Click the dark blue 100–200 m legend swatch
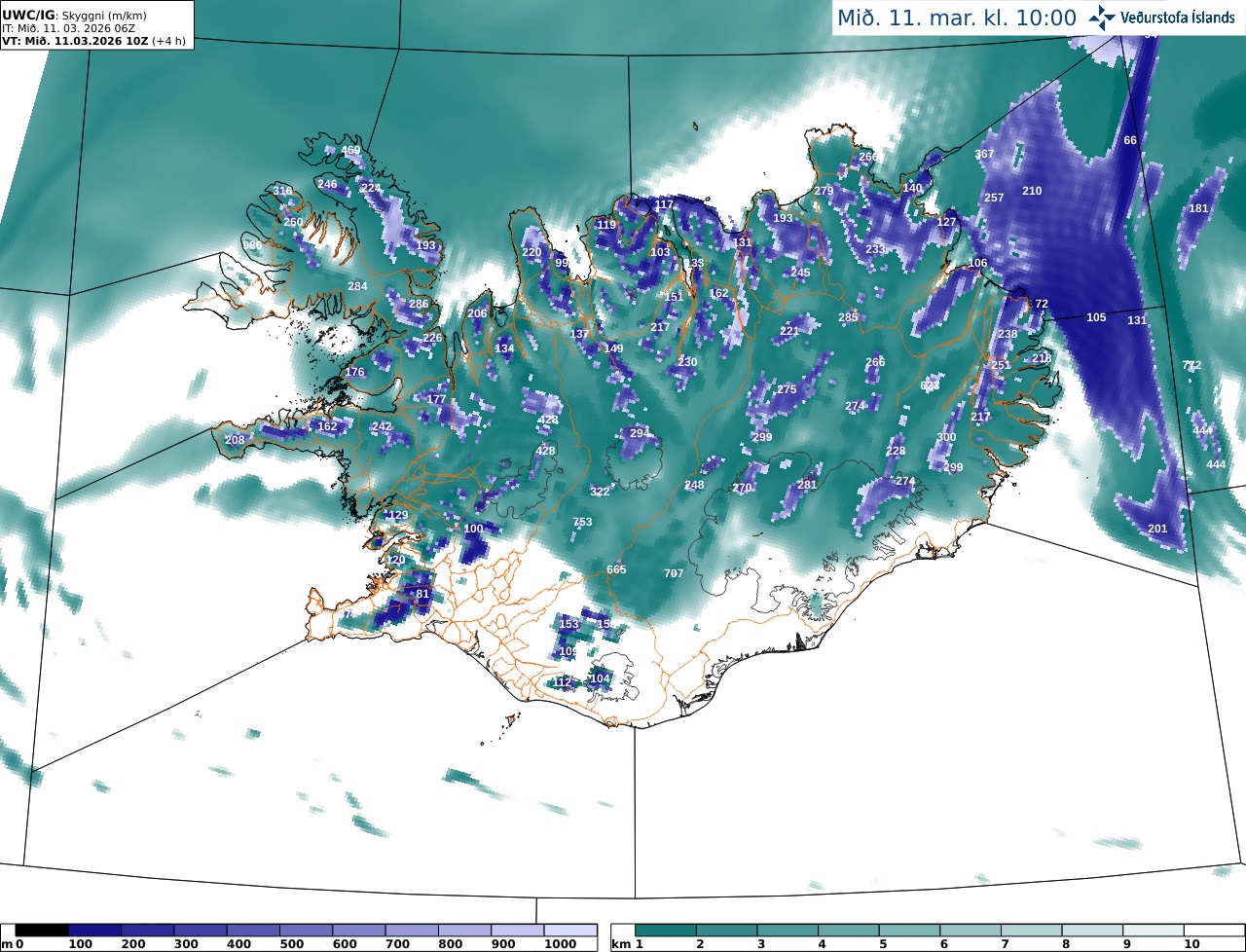The height and width of the screenshot is (952, 1246). (x=94, y=931)
